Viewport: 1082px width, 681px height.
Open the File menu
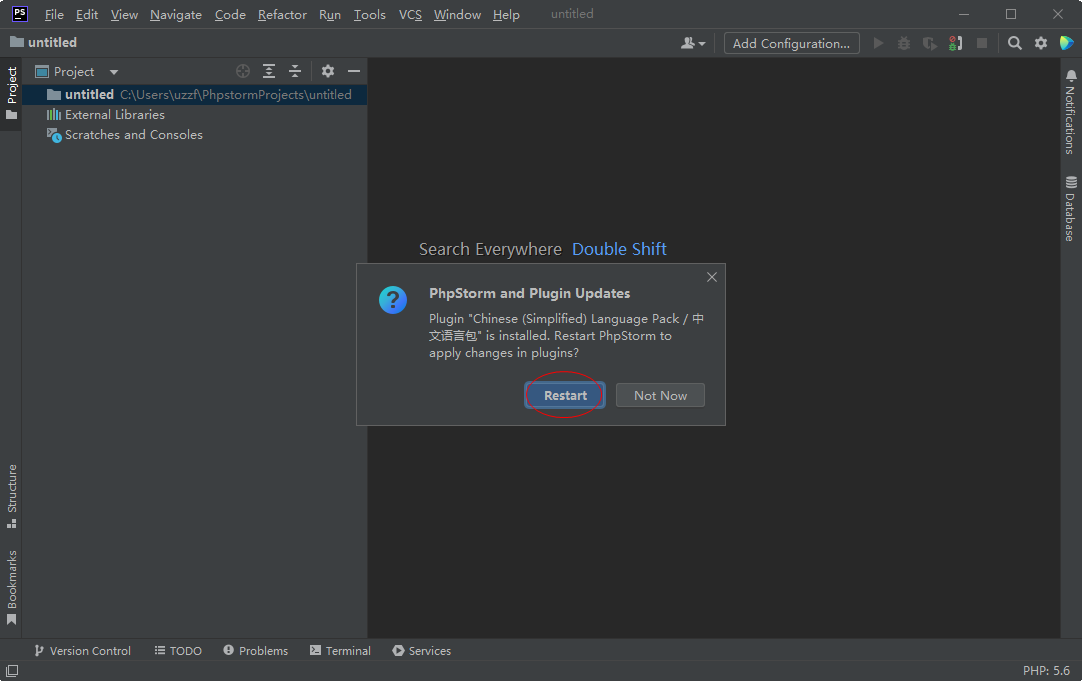(54, 14)
